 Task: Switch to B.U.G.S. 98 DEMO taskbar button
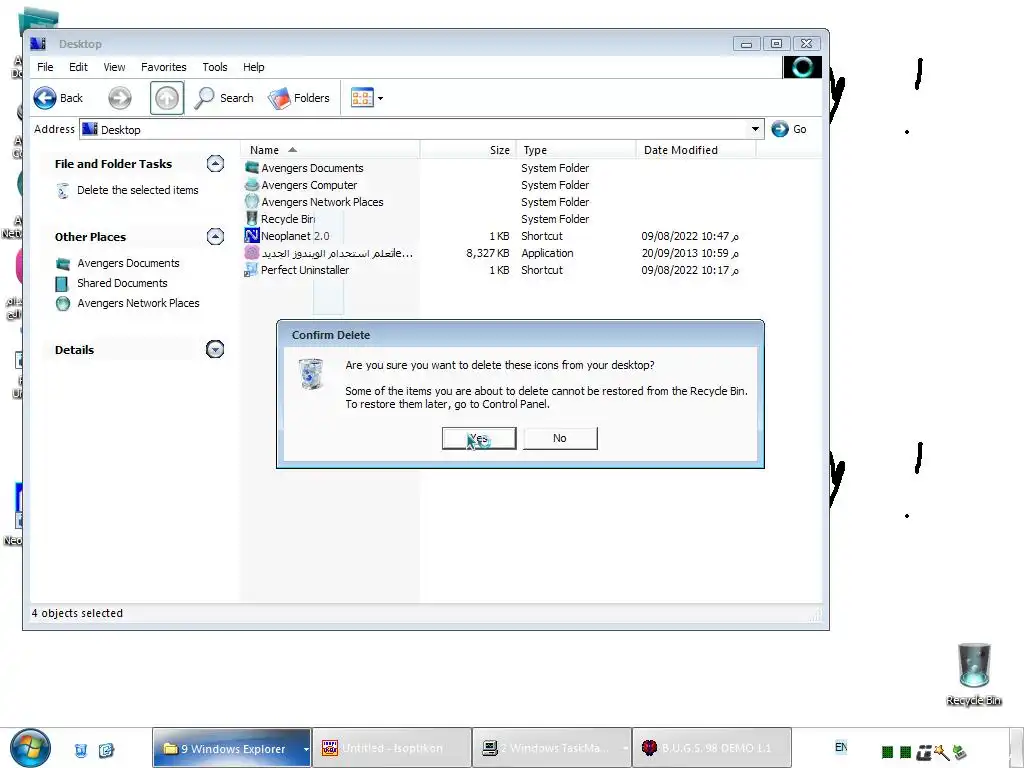tap(712, 748)
